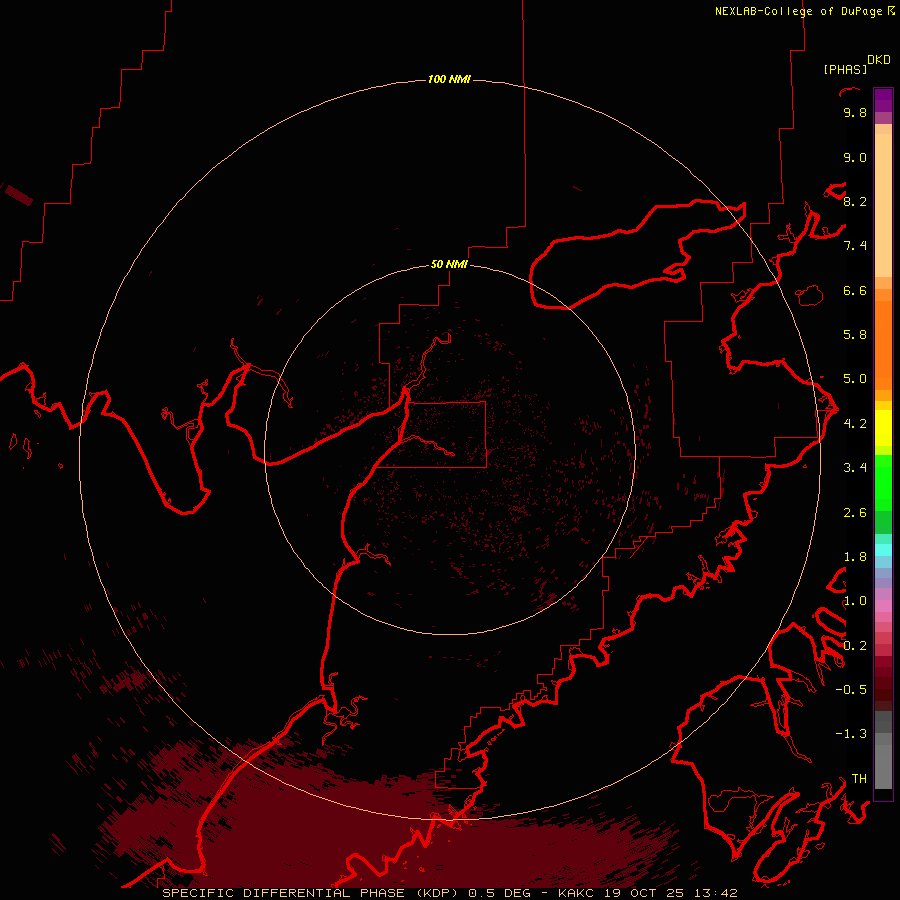Click the 7.4 value on the color scale

(x=855, y=246)
